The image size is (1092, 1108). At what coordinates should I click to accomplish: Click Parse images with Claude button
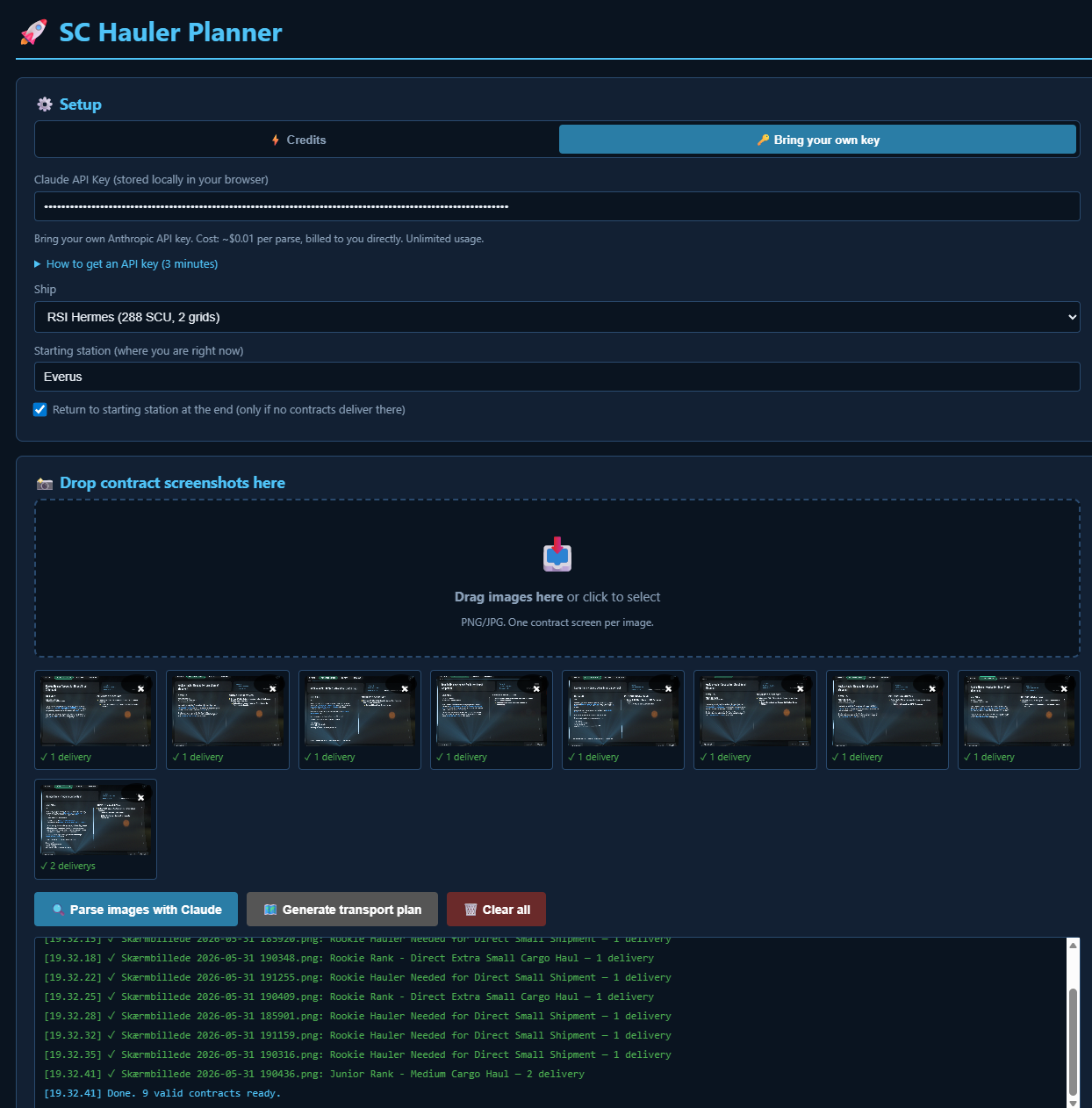pyautogui.click(x=136, y=910)
